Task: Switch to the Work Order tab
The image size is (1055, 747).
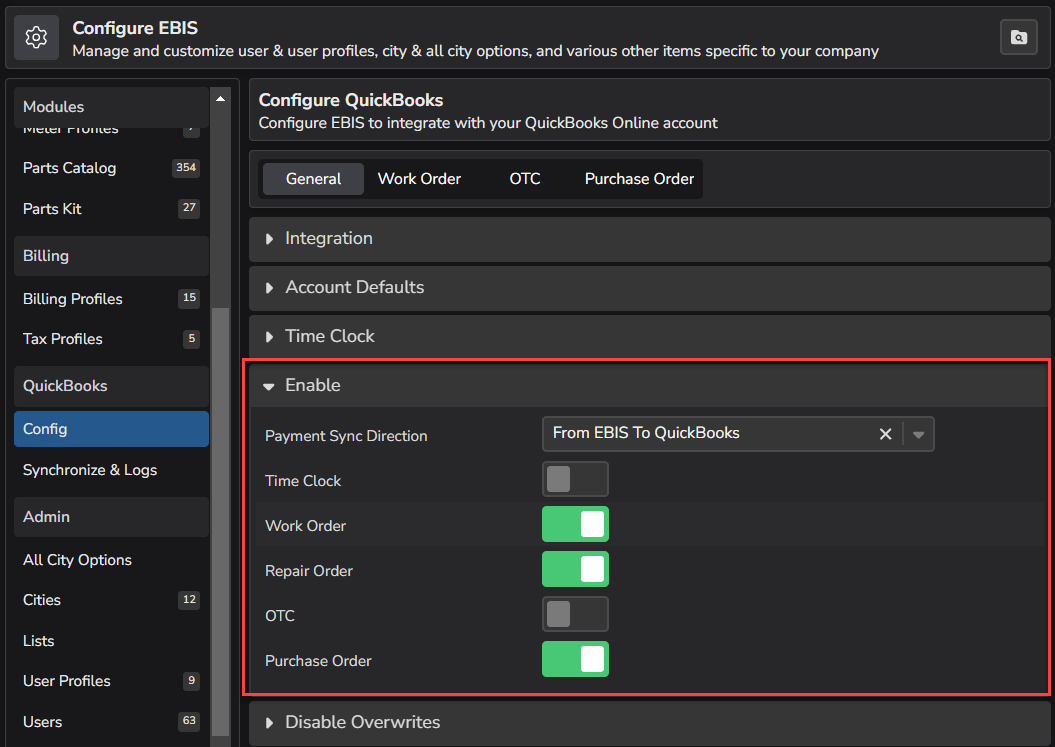Action: tap(419, 178)
